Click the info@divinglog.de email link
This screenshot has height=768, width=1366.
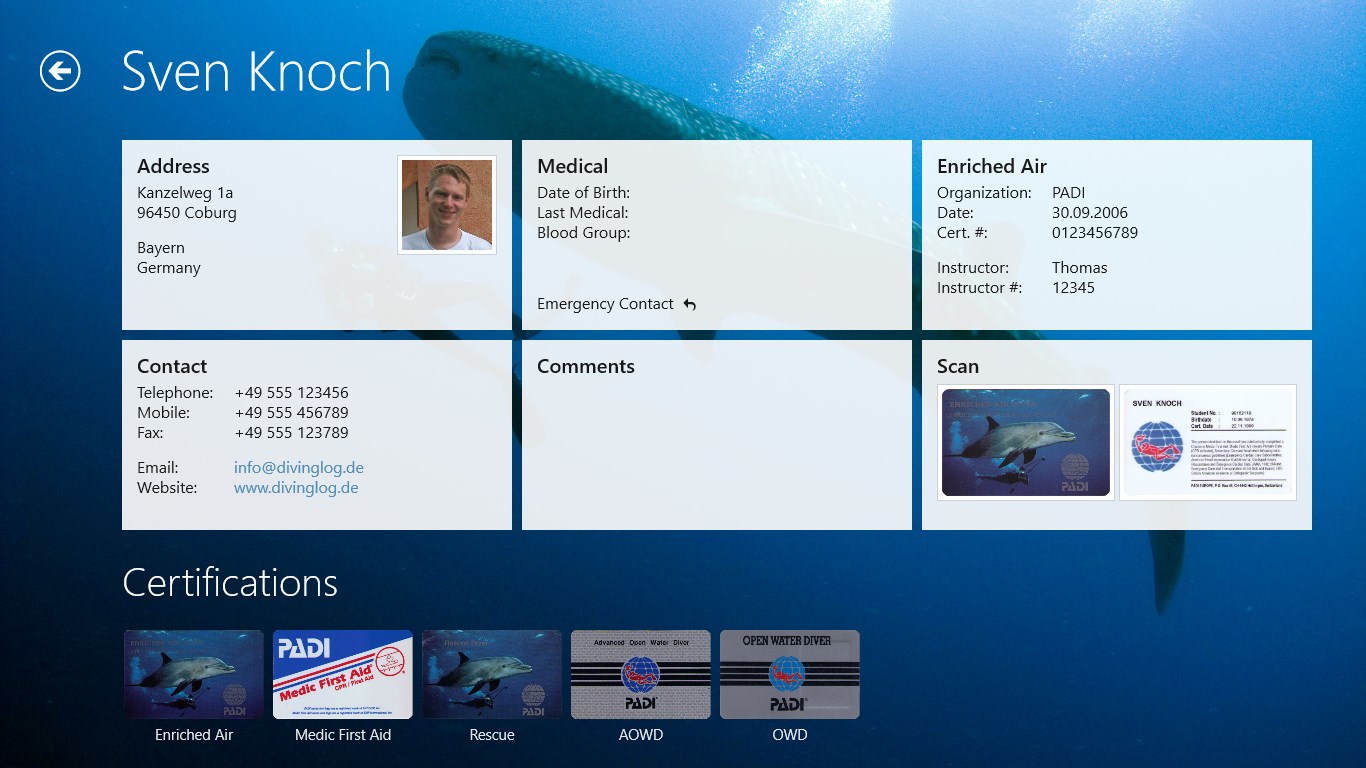[299, 467]
